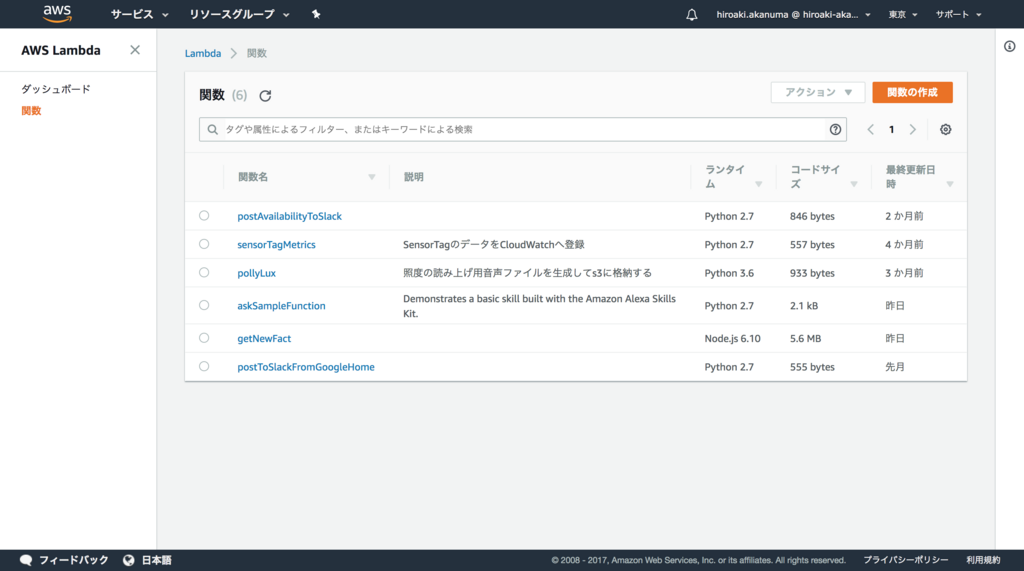
Task: Select getNewFact radio button
Action: [x=204, y=338]
